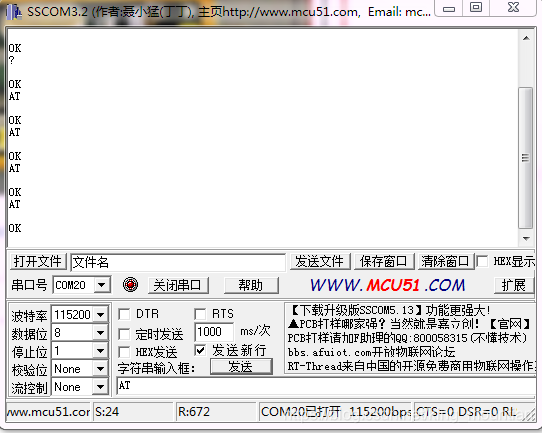
Task: Click the 帮助 help button
Action: coord(251,285)
